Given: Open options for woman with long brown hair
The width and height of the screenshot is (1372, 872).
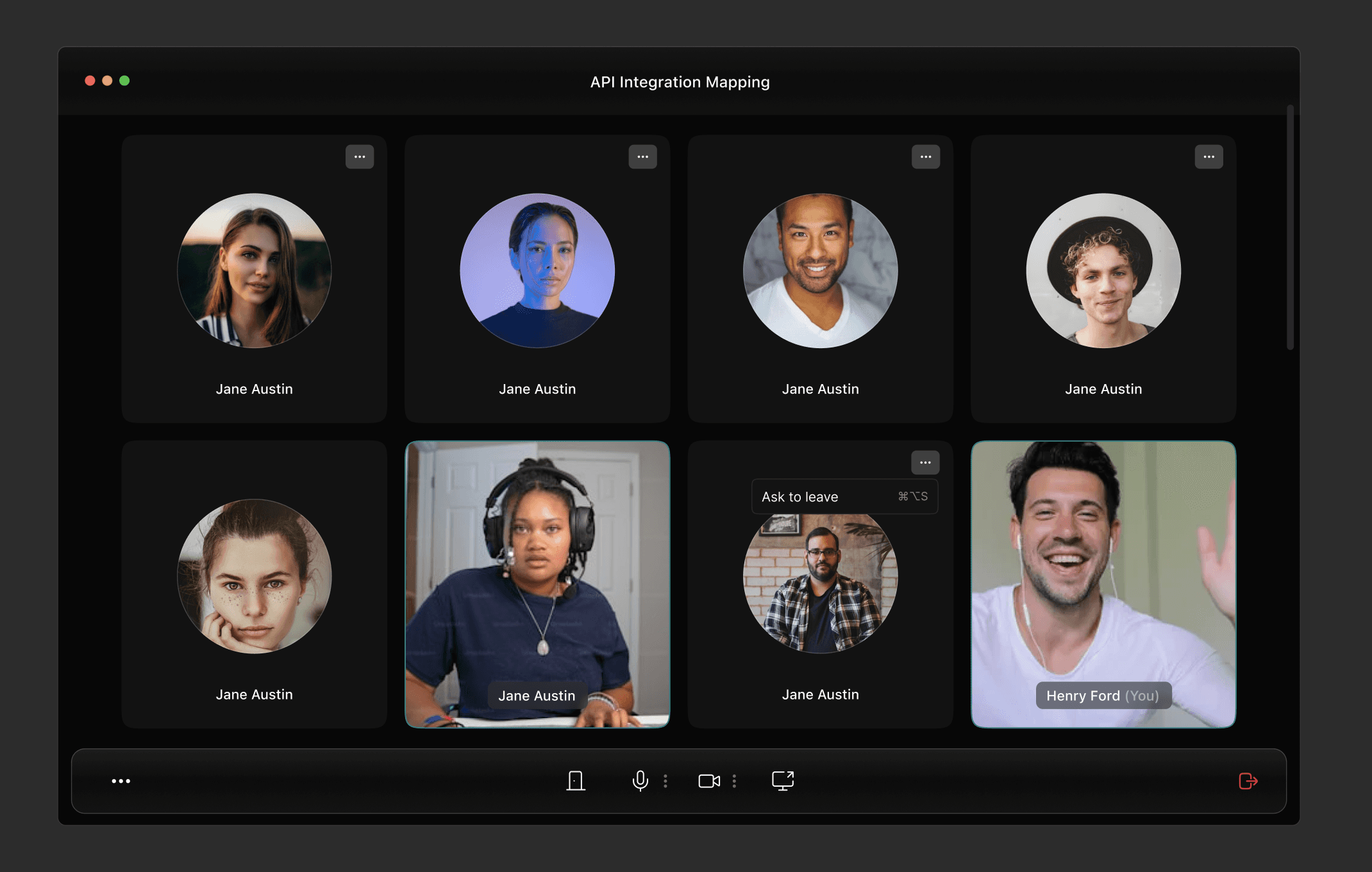Looking at the screenshot, I should point(360,156).
